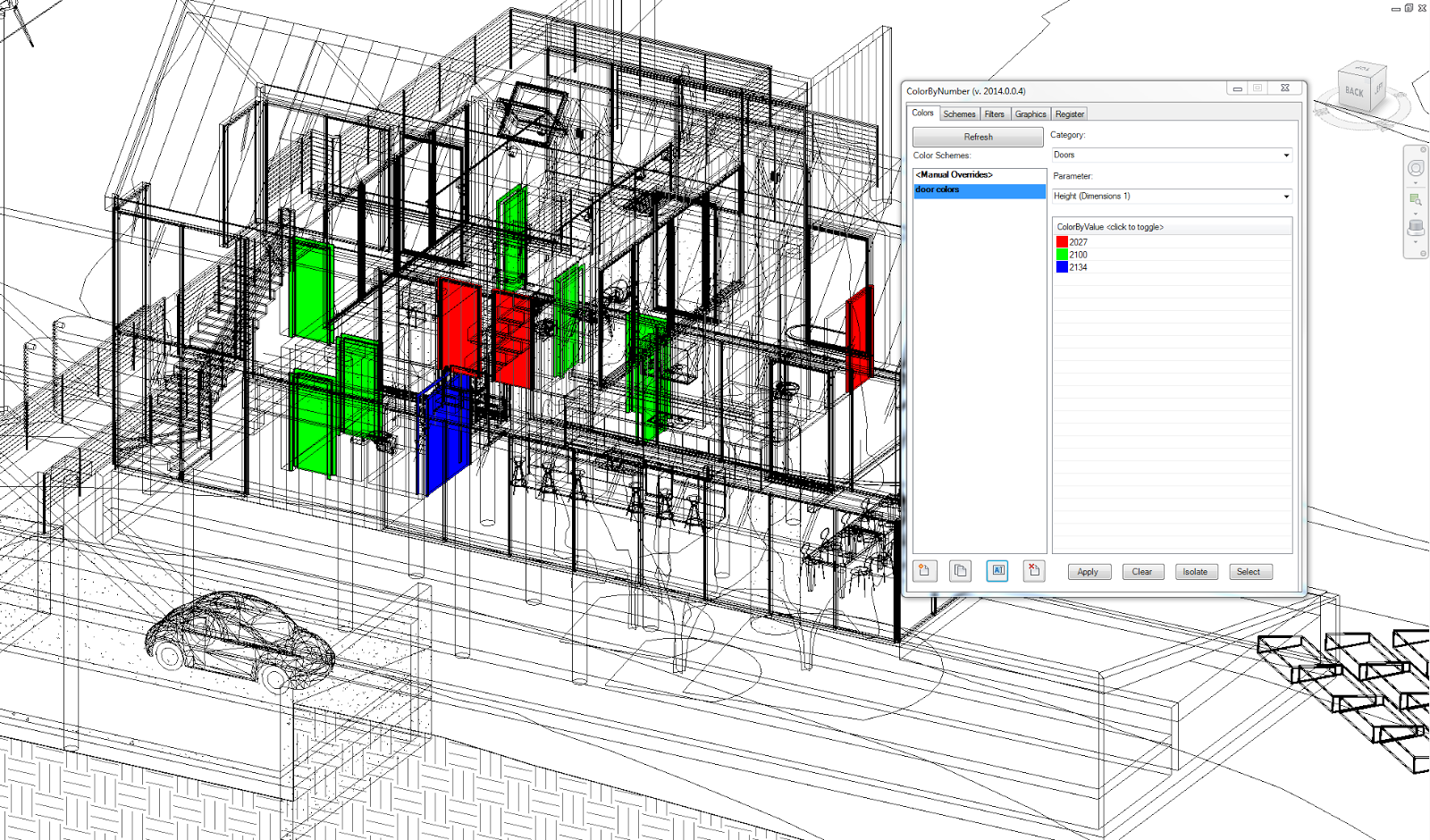Switch to the Graphics tab
The height and width of the screenshot is (840, 1430).
1030,113
